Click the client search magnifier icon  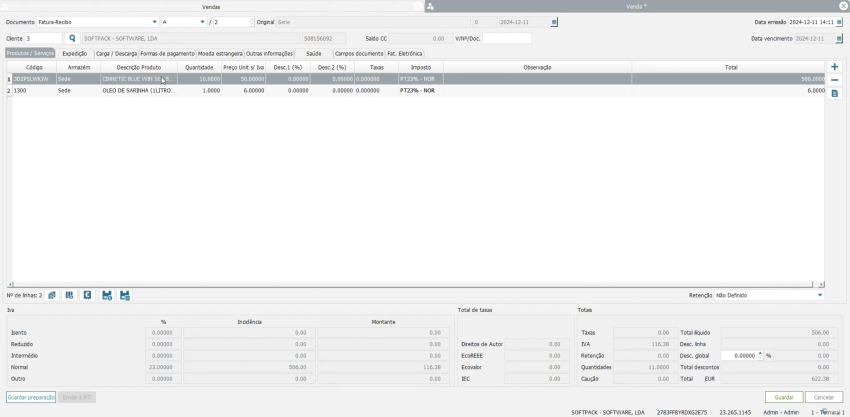72,38
